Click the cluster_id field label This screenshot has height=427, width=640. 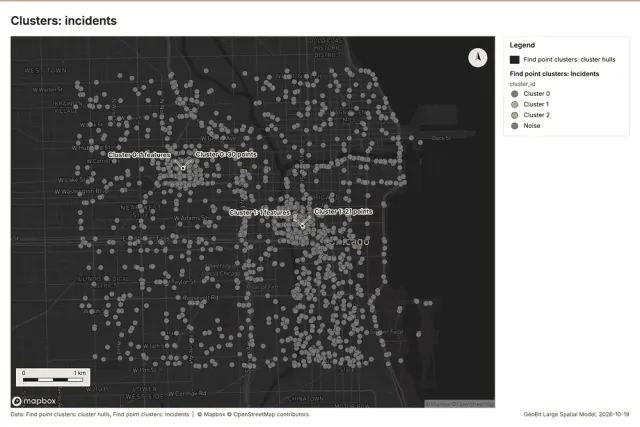pyautogui.click(x=522, y=84)
